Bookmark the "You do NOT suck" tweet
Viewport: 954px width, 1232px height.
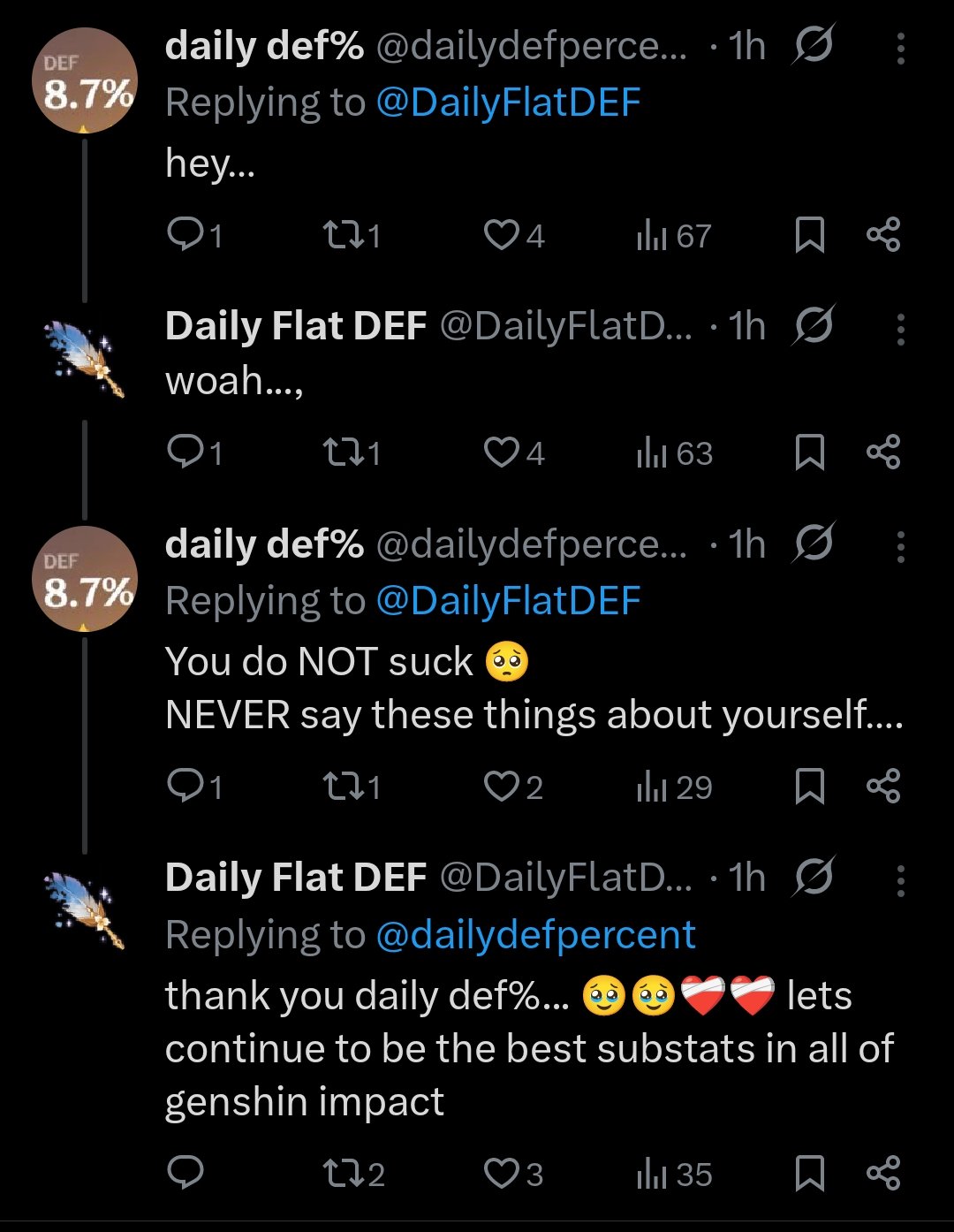pyautogui.click(x=810, y=787)
